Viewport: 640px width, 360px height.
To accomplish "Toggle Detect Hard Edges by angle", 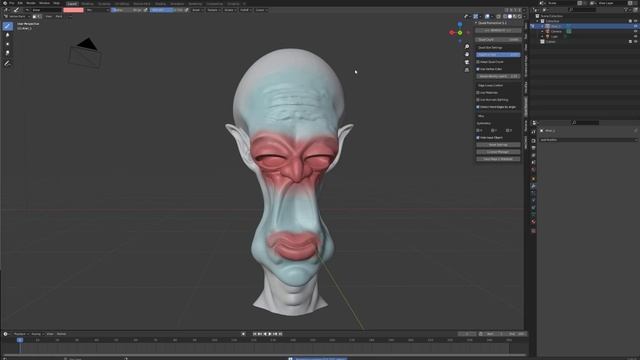I will click(x=478, y=107).
